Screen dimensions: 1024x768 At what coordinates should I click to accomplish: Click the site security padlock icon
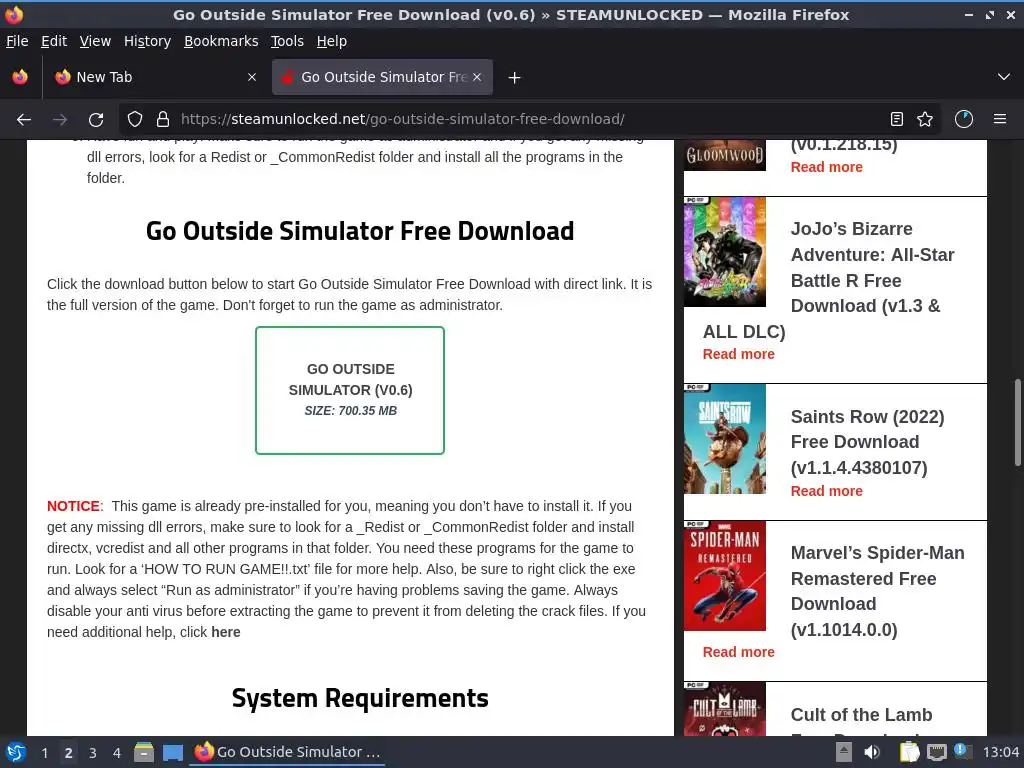tap(163, 120)
